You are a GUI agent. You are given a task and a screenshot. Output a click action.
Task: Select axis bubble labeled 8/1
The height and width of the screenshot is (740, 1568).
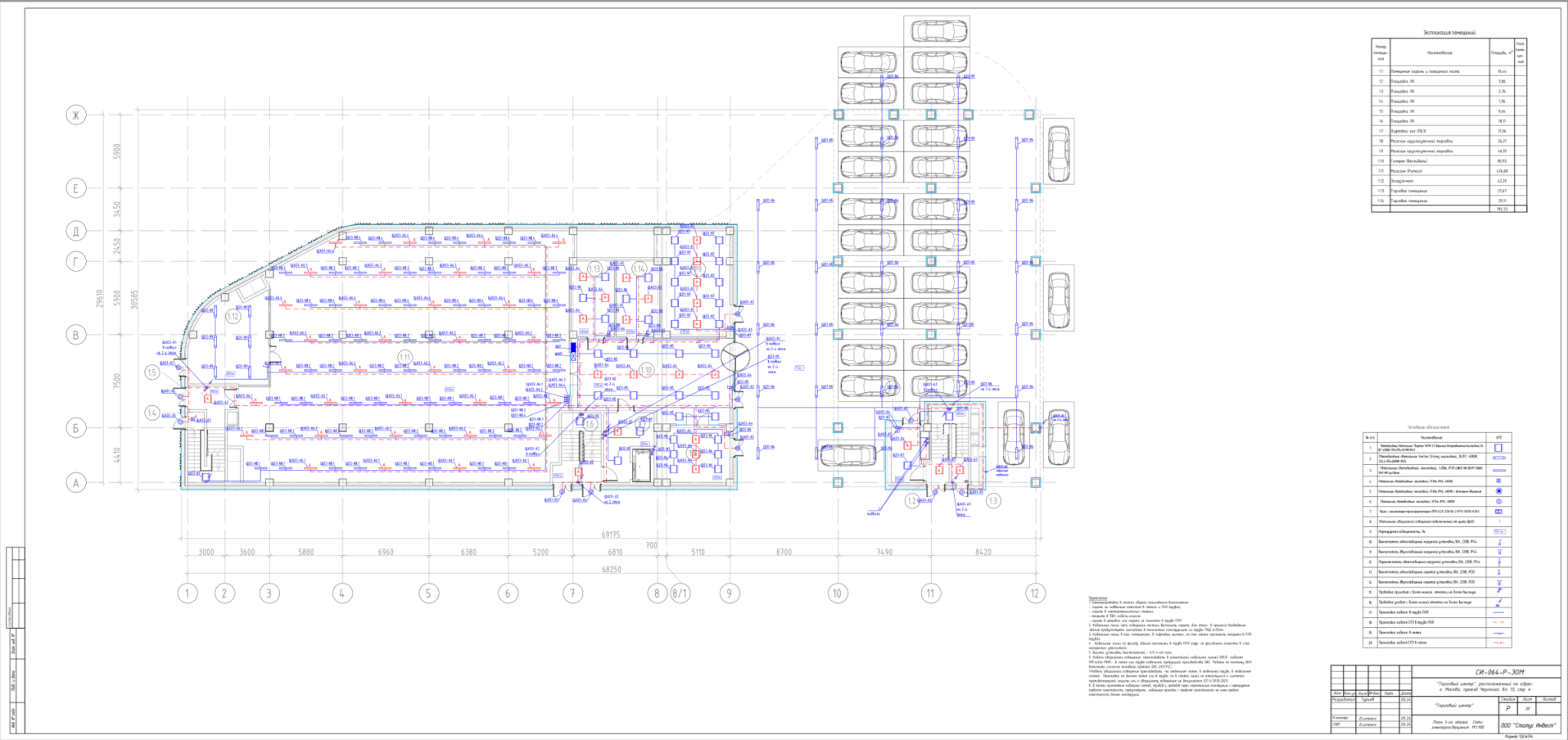point(680,593)
